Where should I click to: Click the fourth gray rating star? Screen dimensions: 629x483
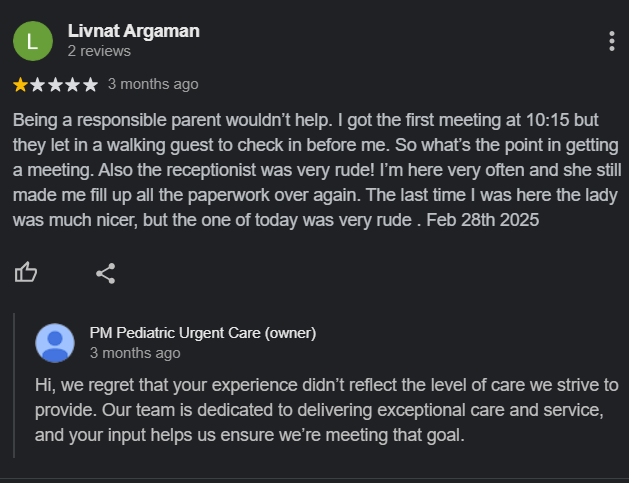click(73, 85)
